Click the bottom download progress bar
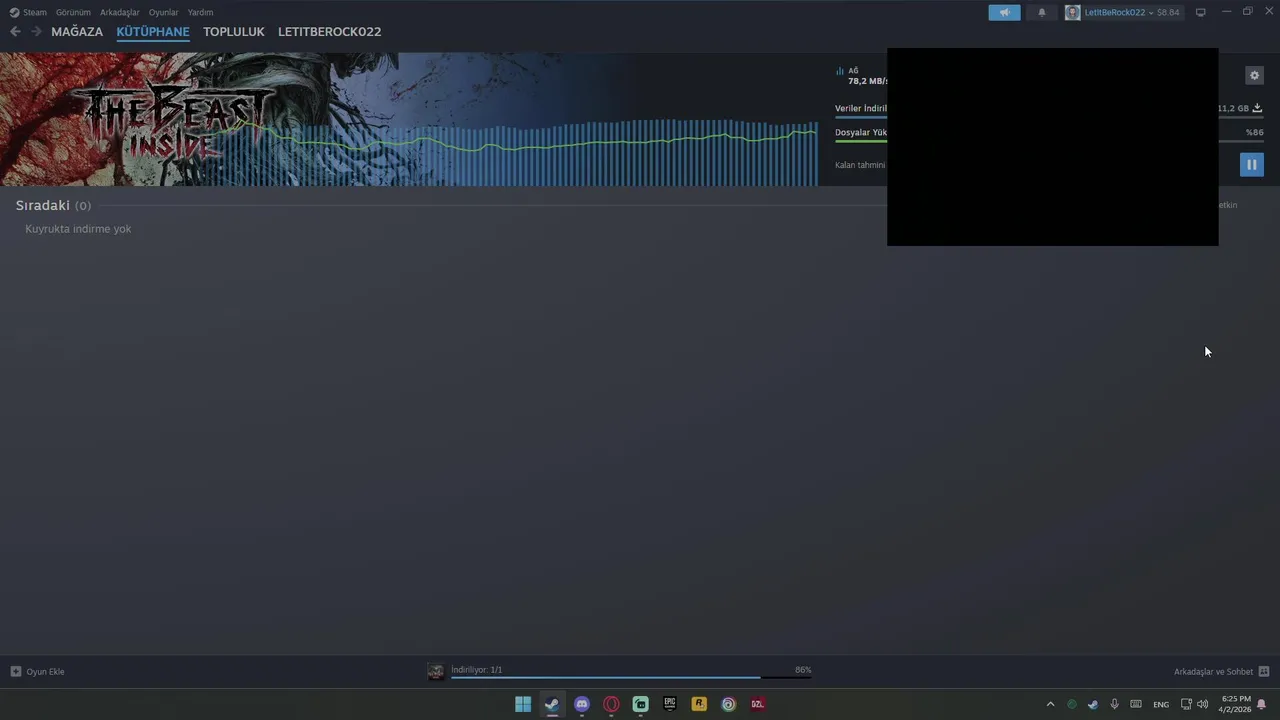Screen dimensions: 1280x720 (x=631, y=678)
